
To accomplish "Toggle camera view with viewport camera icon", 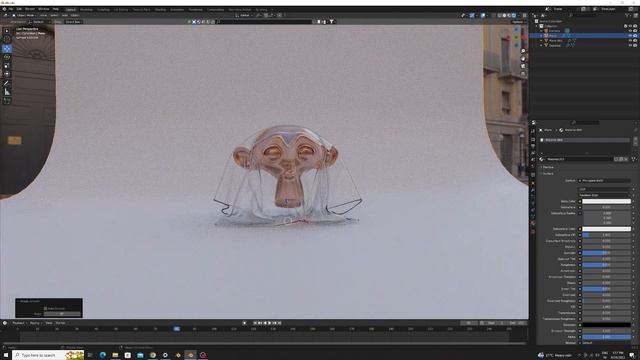I will click(523, 66).
